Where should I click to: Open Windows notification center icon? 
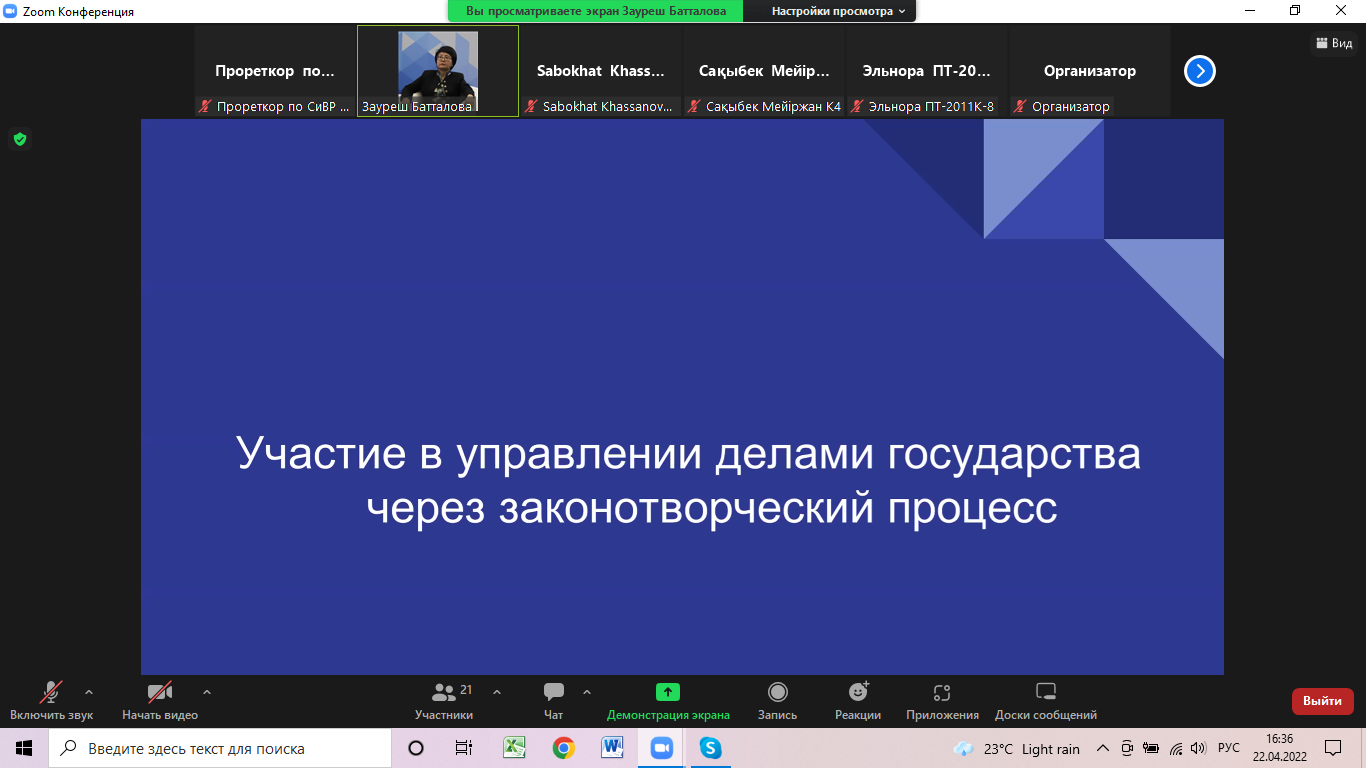coord(1333,748)
